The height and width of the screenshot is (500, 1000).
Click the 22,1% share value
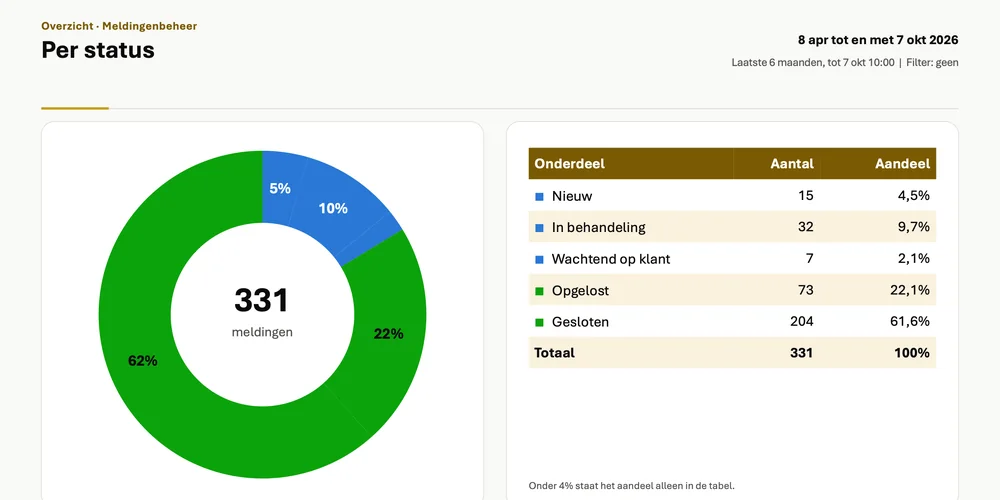909,290
